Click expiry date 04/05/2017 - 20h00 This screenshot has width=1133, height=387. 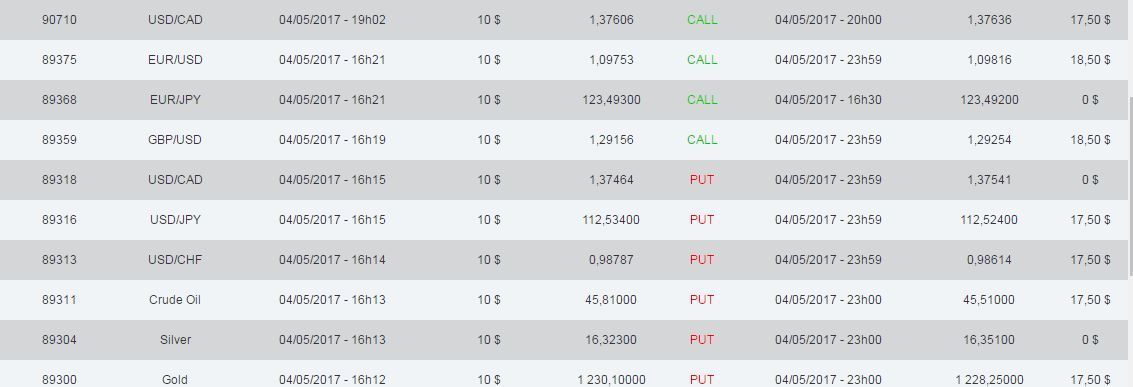828,20
